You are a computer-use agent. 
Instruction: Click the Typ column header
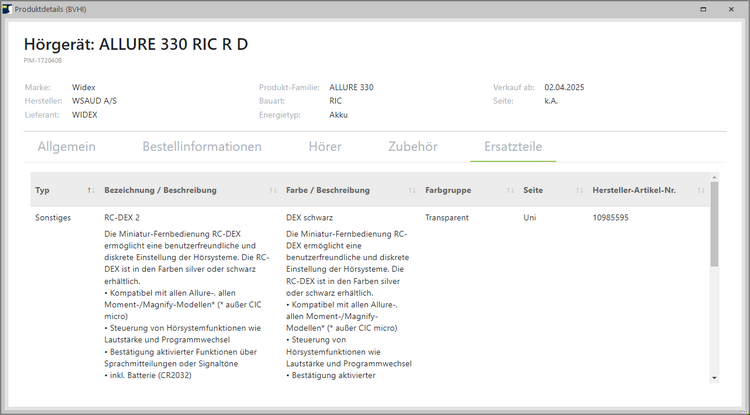point(42,190)
